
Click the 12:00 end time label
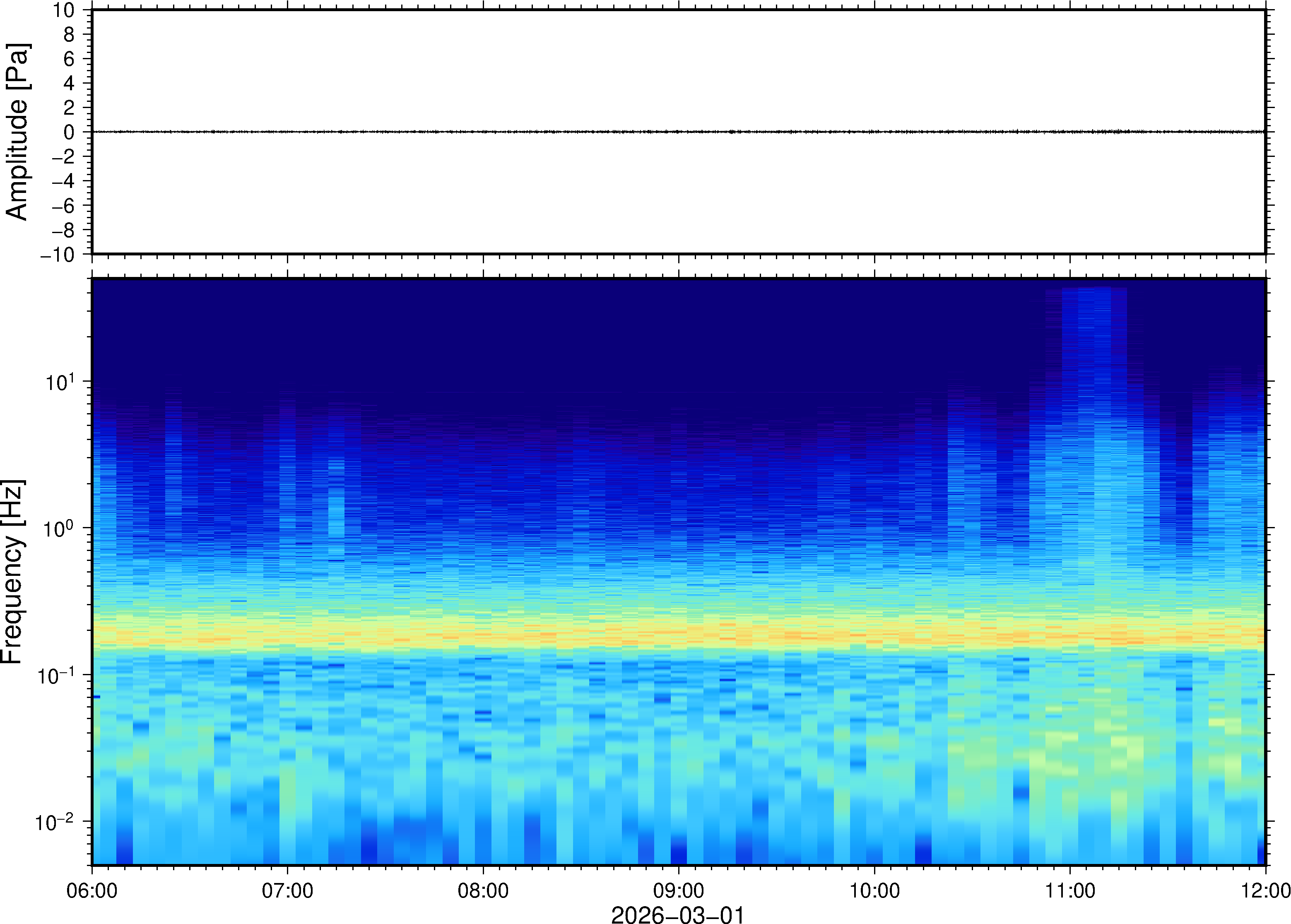[x=1265, y=890]
